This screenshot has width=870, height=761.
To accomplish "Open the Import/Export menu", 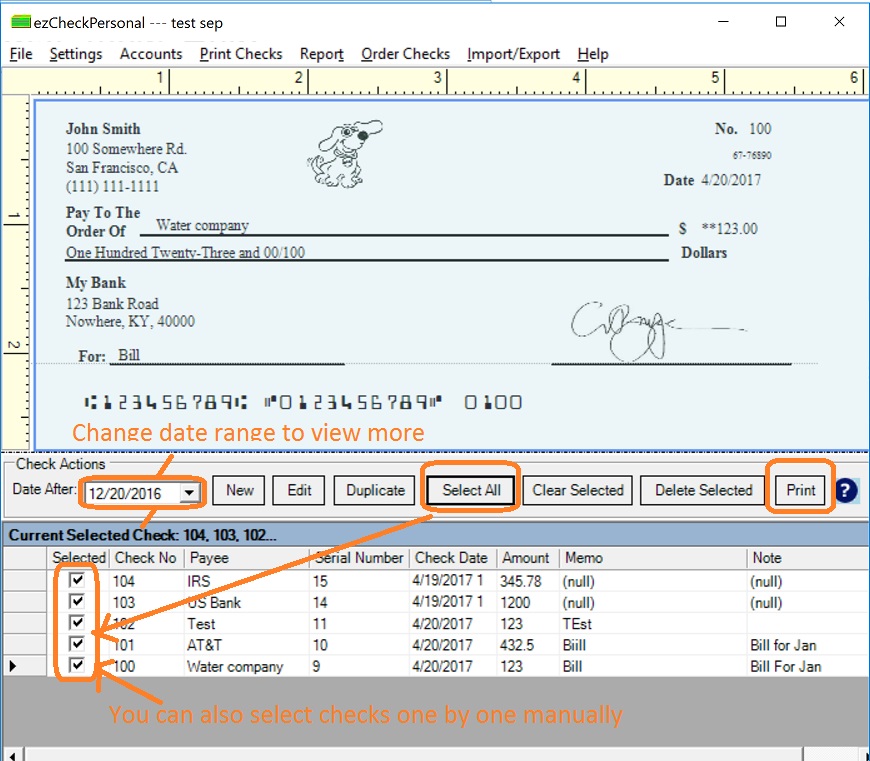I will [513, 54].
